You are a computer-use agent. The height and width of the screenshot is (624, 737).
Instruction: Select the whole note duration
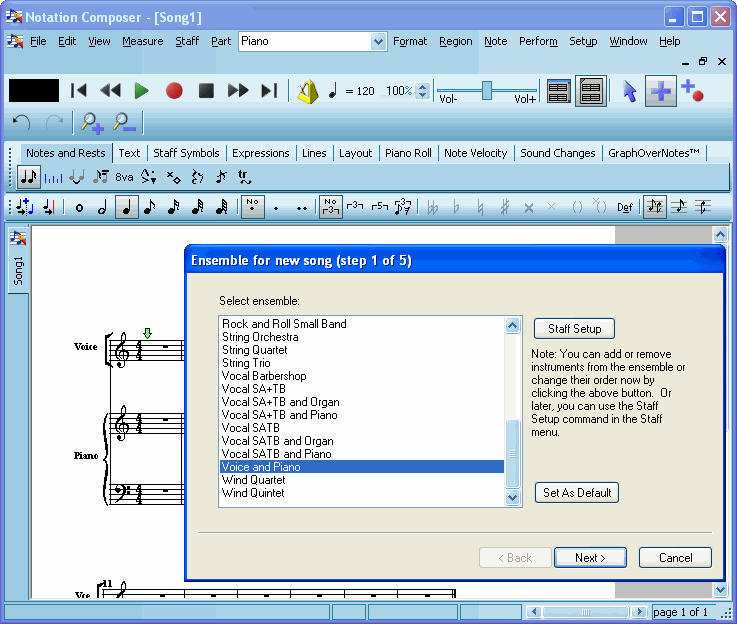[x=79, y=207]
